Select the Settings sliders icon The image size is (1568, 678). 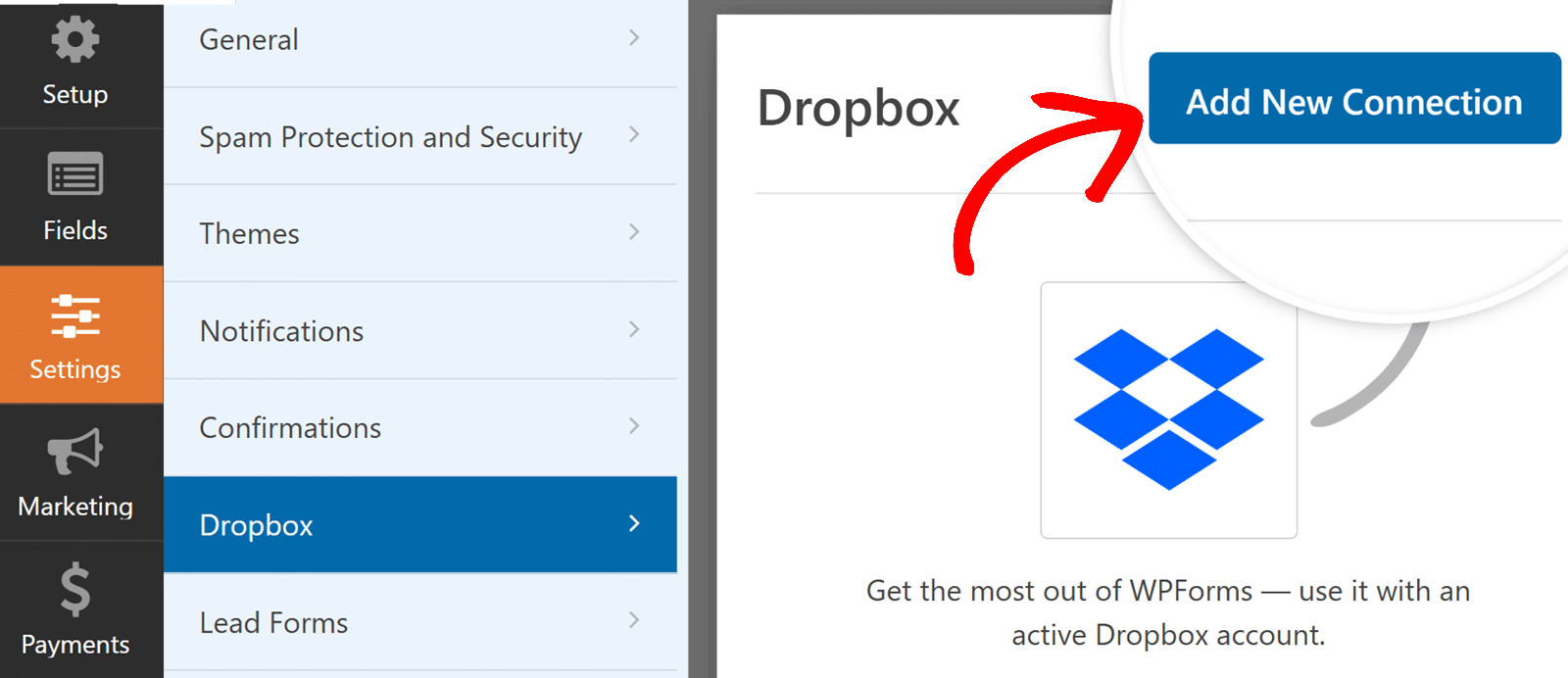[75, 315]
